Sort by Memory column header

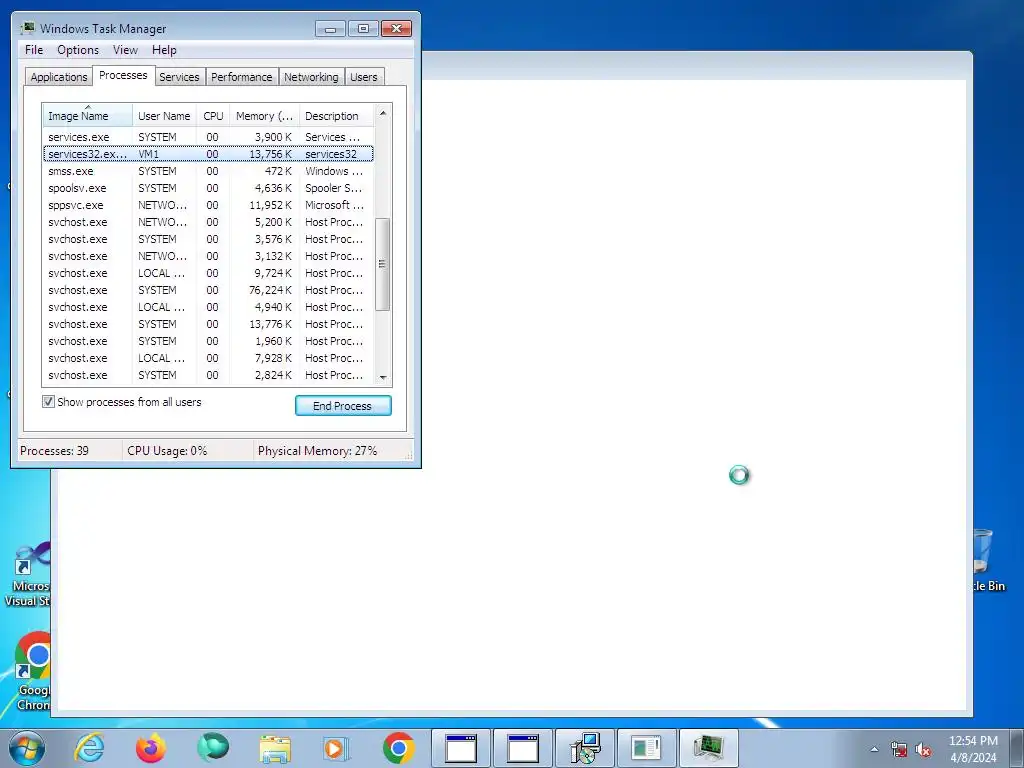[x=264, y=116]
